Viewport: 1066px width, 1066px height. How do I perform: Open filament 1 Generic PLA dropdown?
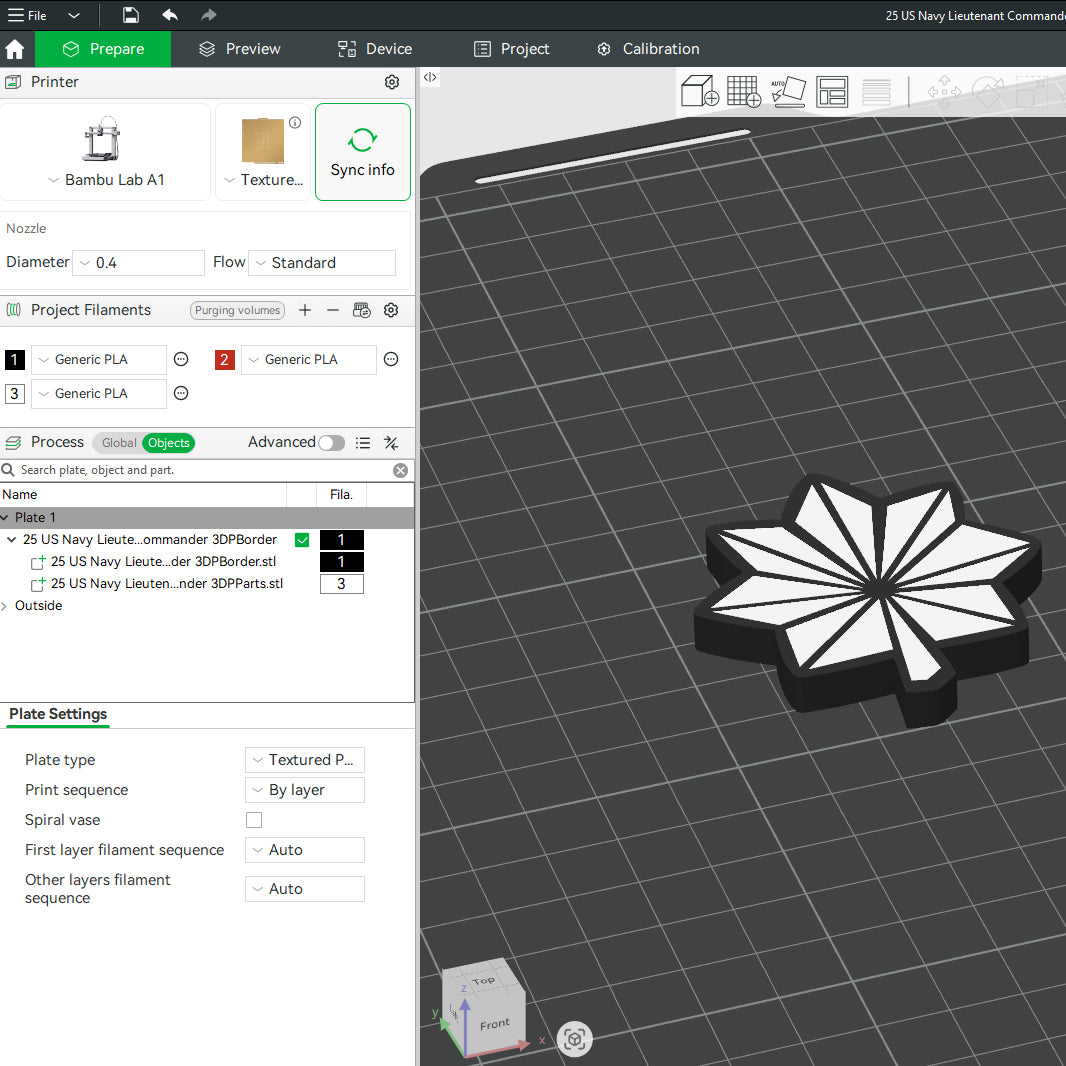pos(99,360)
